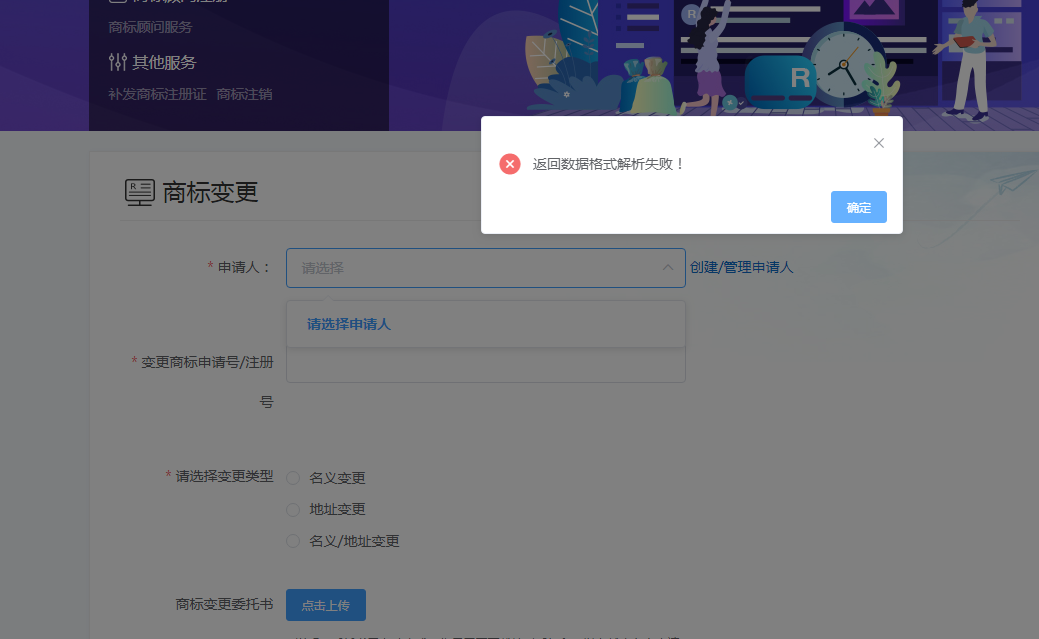This screenshot has height=639, width=1039.
Task: Click the 商标变更 page title text
Action: 210,192
